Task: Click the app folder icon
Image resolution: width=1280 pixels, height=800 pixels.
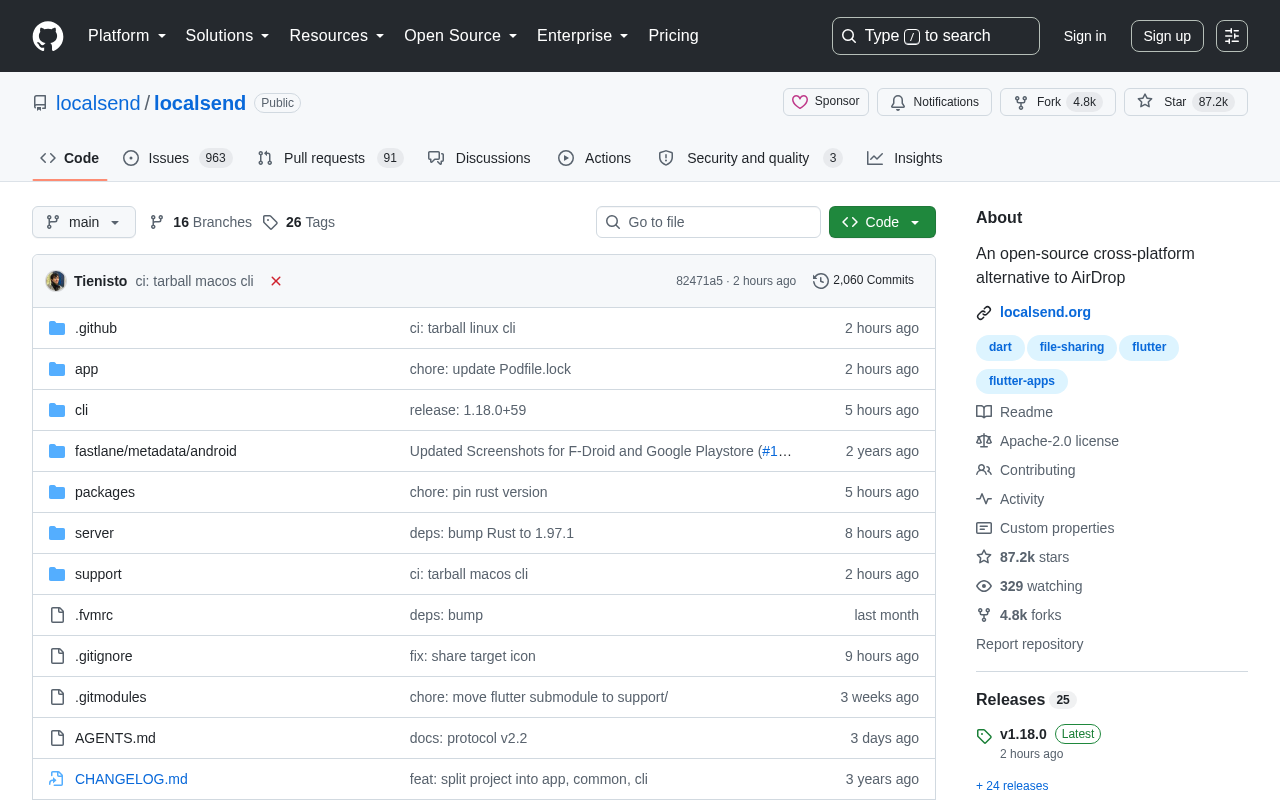Action: [57, 369]
